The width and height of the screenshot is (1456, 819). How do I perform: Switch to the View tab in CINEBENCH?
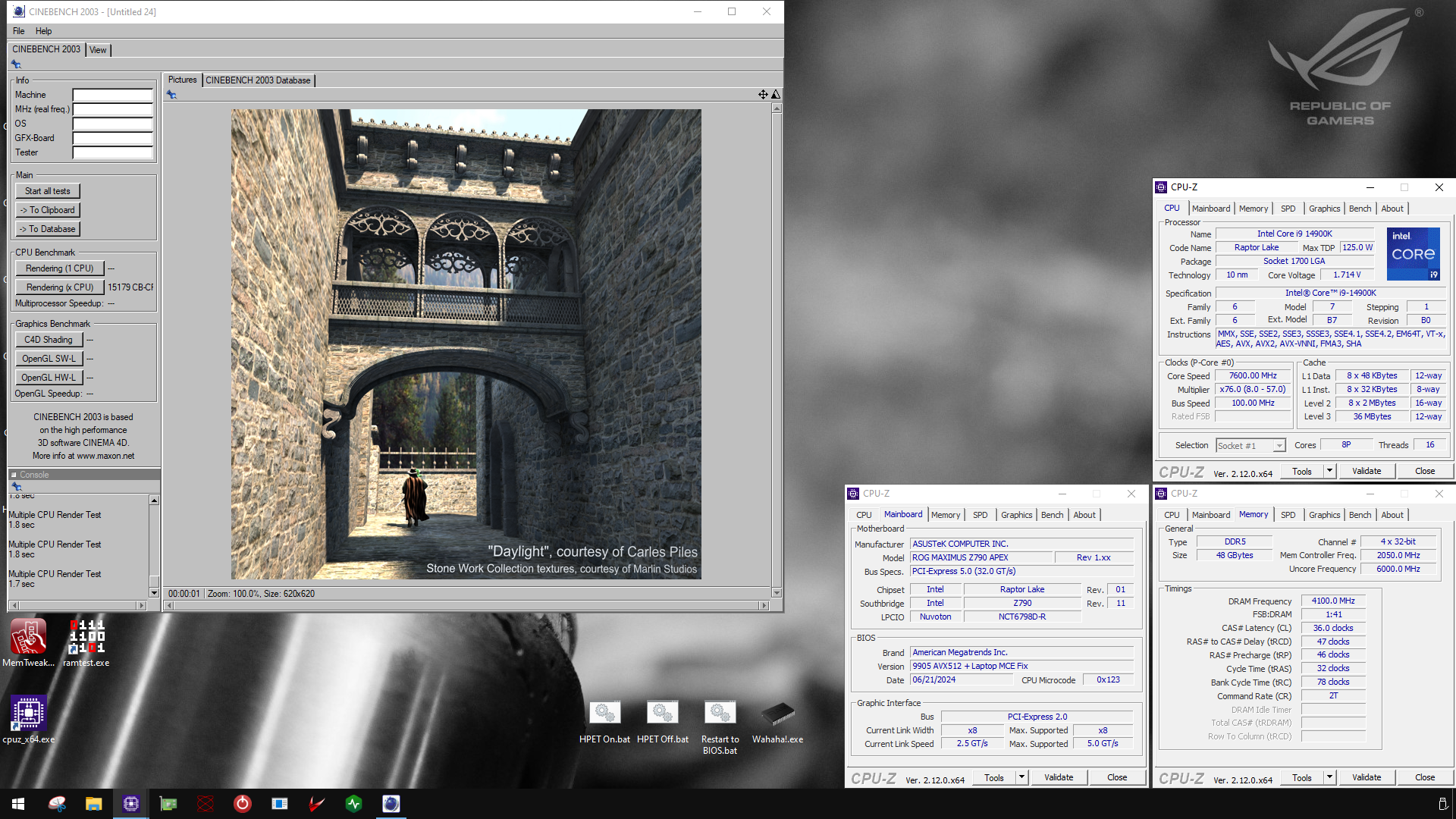(x=98, y=50)
